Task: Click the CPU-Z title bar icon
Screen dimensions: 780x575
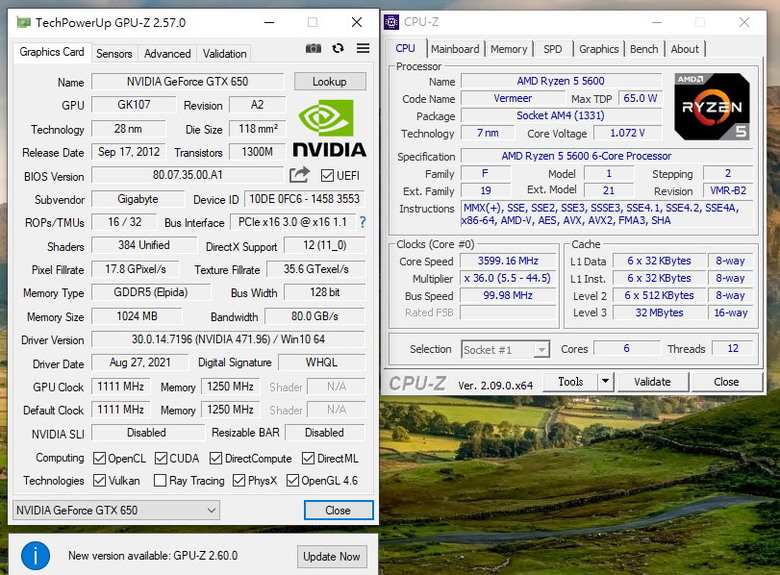Action: tap(391, 22)
